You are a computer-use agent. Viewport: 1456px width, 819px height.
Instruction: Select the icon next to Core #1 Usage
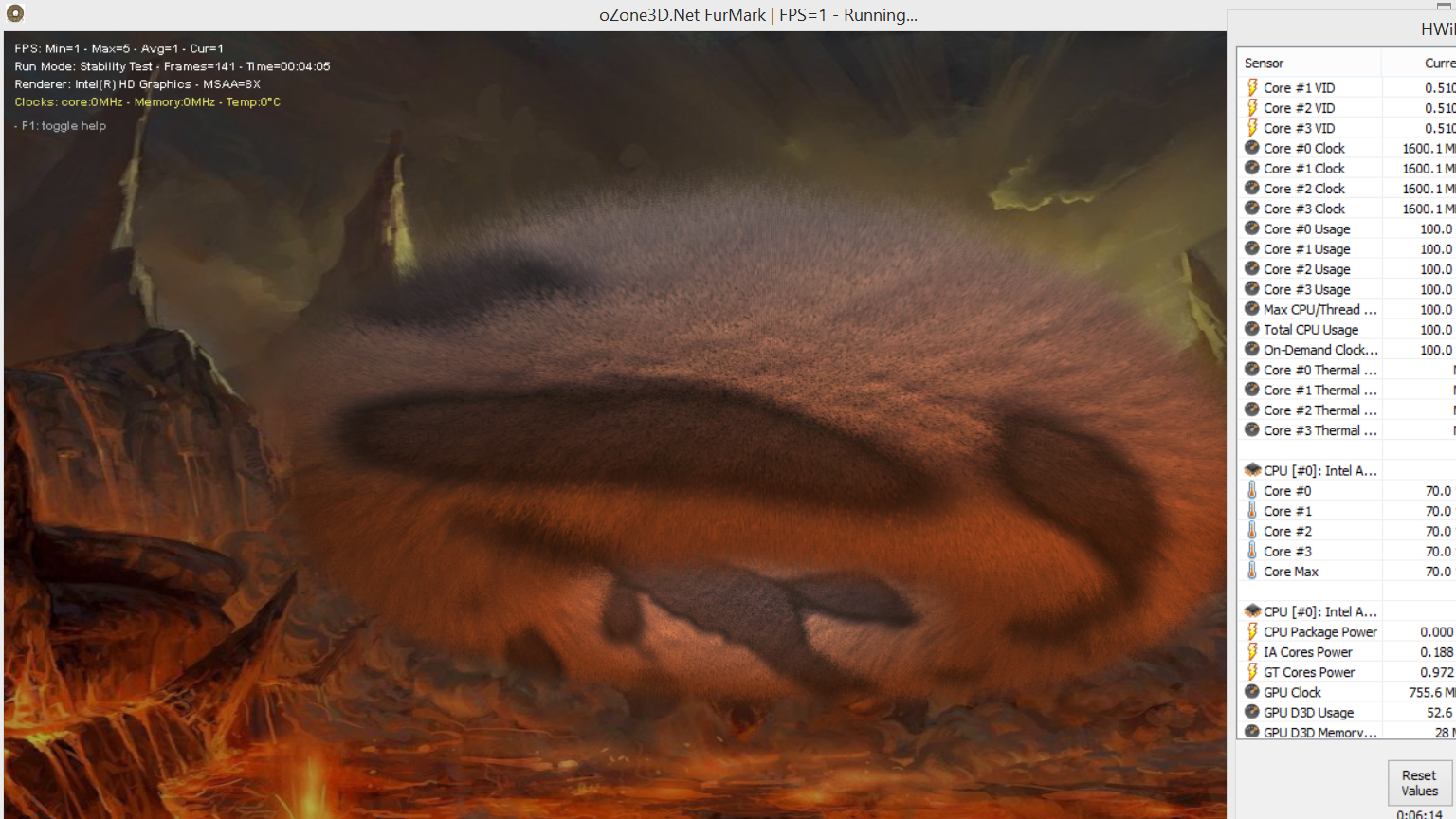[x=1252, y=248]
